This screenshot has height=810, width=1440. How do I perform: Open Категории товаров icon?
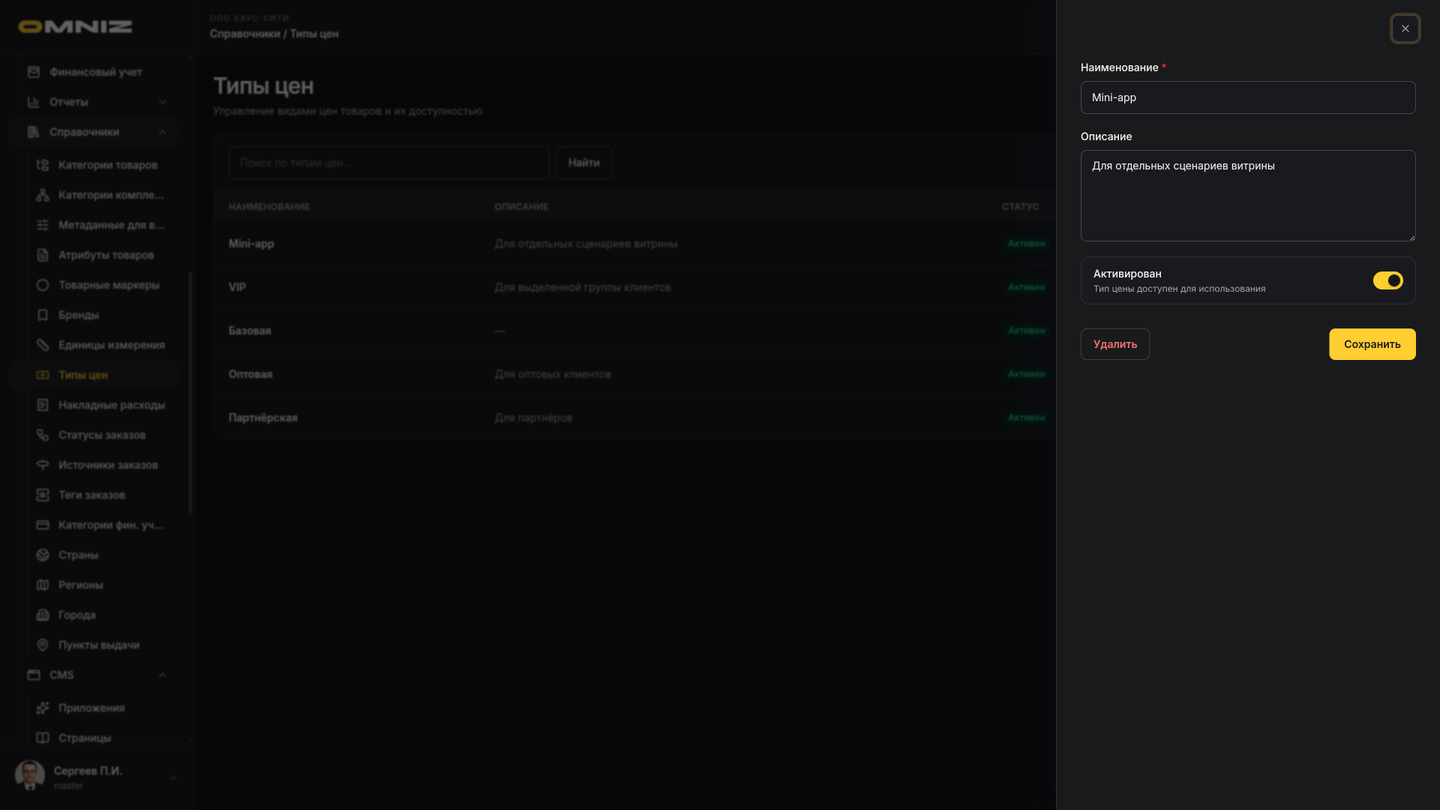point(42,165)
